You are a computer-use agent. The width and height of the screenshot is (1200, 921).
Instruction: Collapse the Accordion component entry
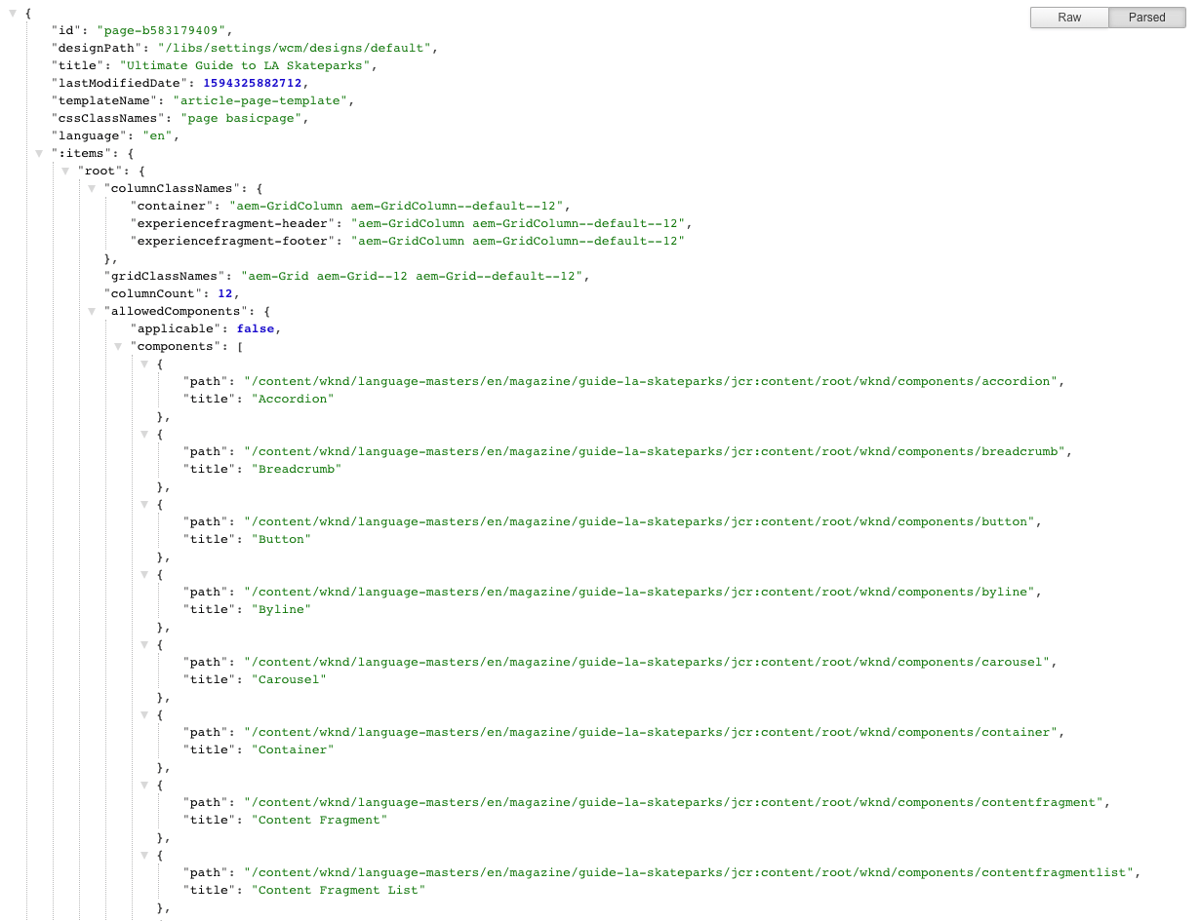[143, 364]
